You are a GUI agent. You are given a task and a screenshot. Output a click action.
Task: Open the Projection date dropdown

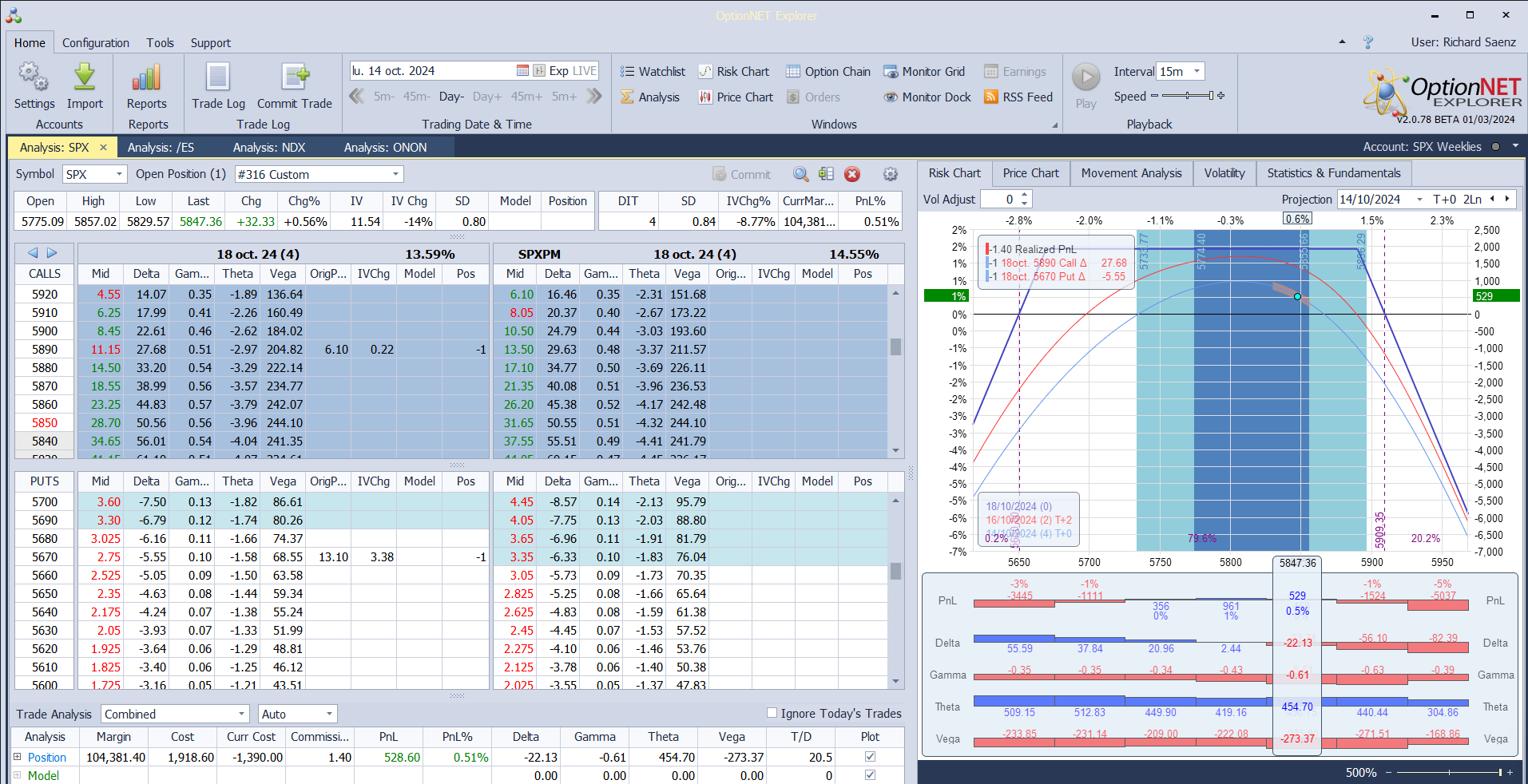tap(1419, 200)
